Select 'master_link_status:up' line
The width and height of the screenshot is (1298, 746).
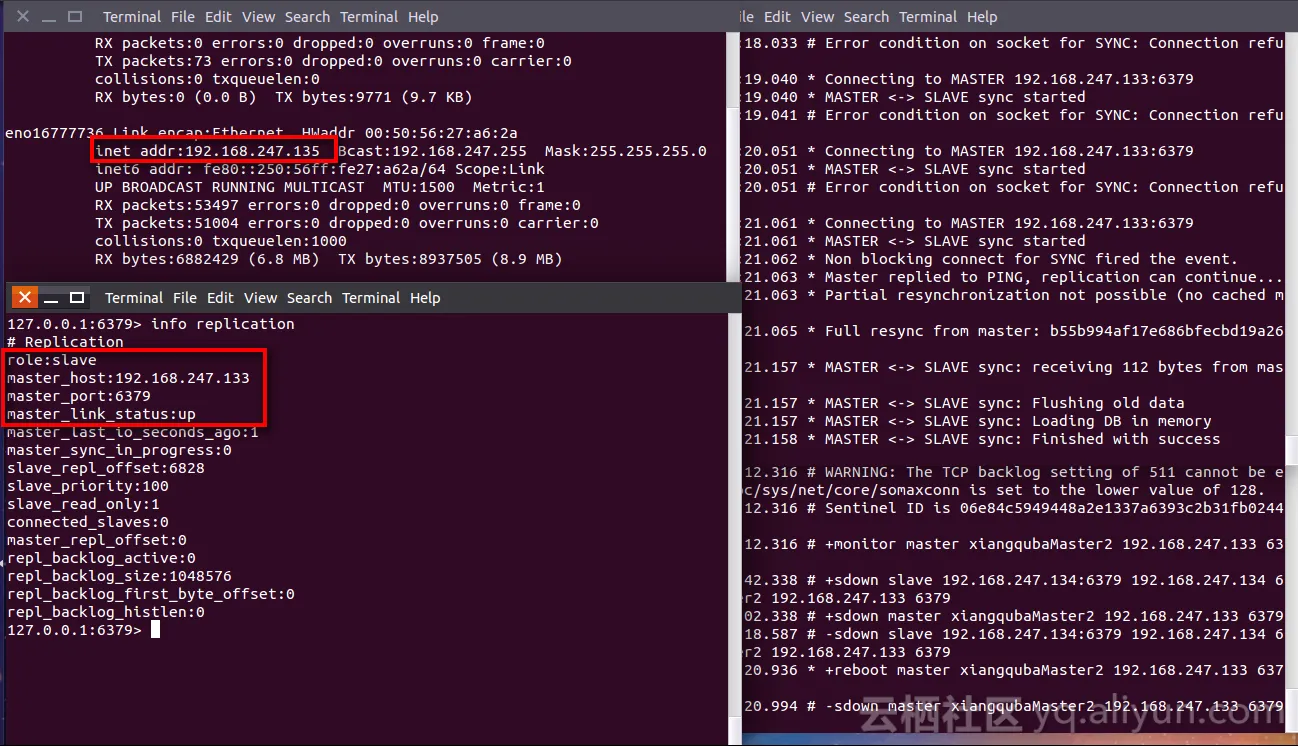click(x=101, y=414)
